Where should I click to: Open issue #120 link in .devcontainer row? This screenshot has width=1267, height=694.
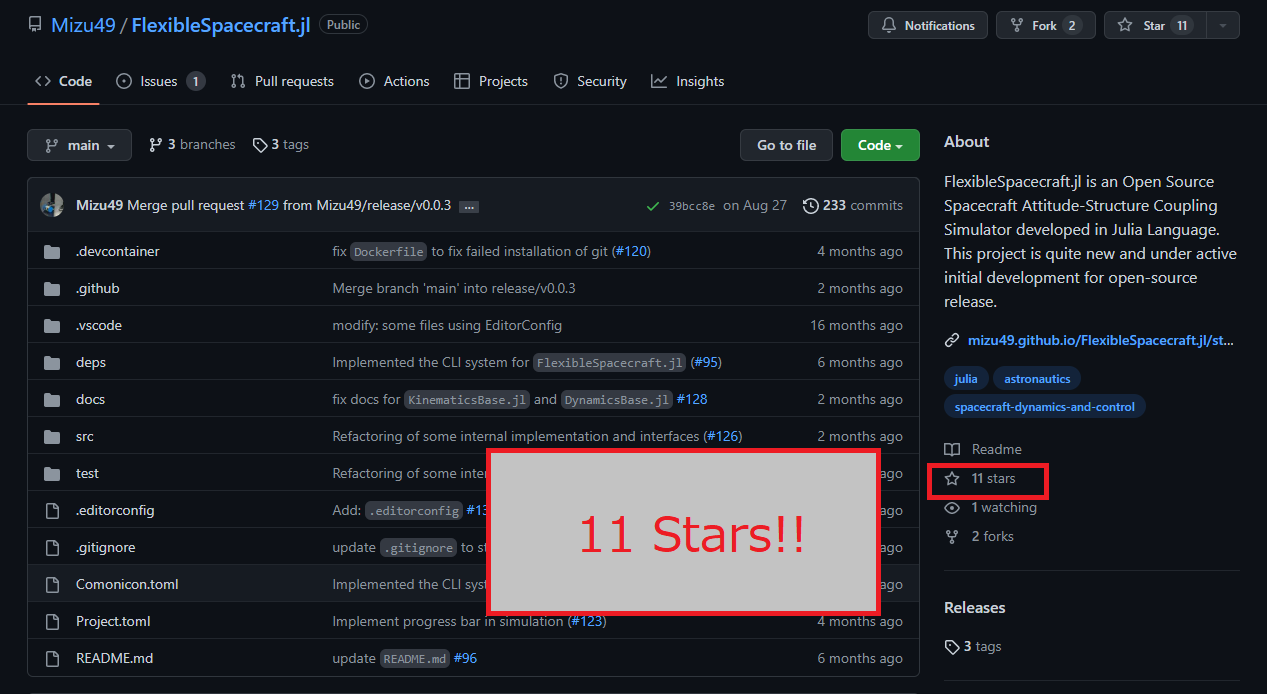tap(631, 251)
